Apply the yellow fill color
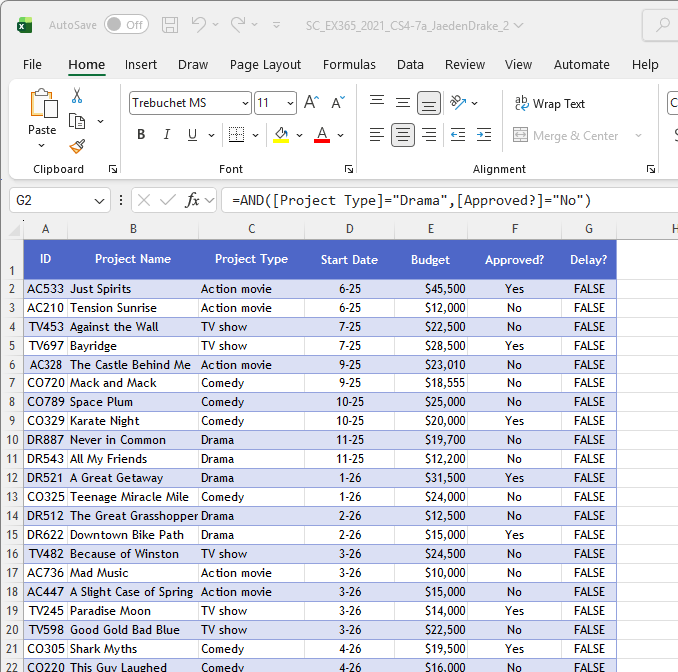The image size is (678, 672). pos(281,135)
